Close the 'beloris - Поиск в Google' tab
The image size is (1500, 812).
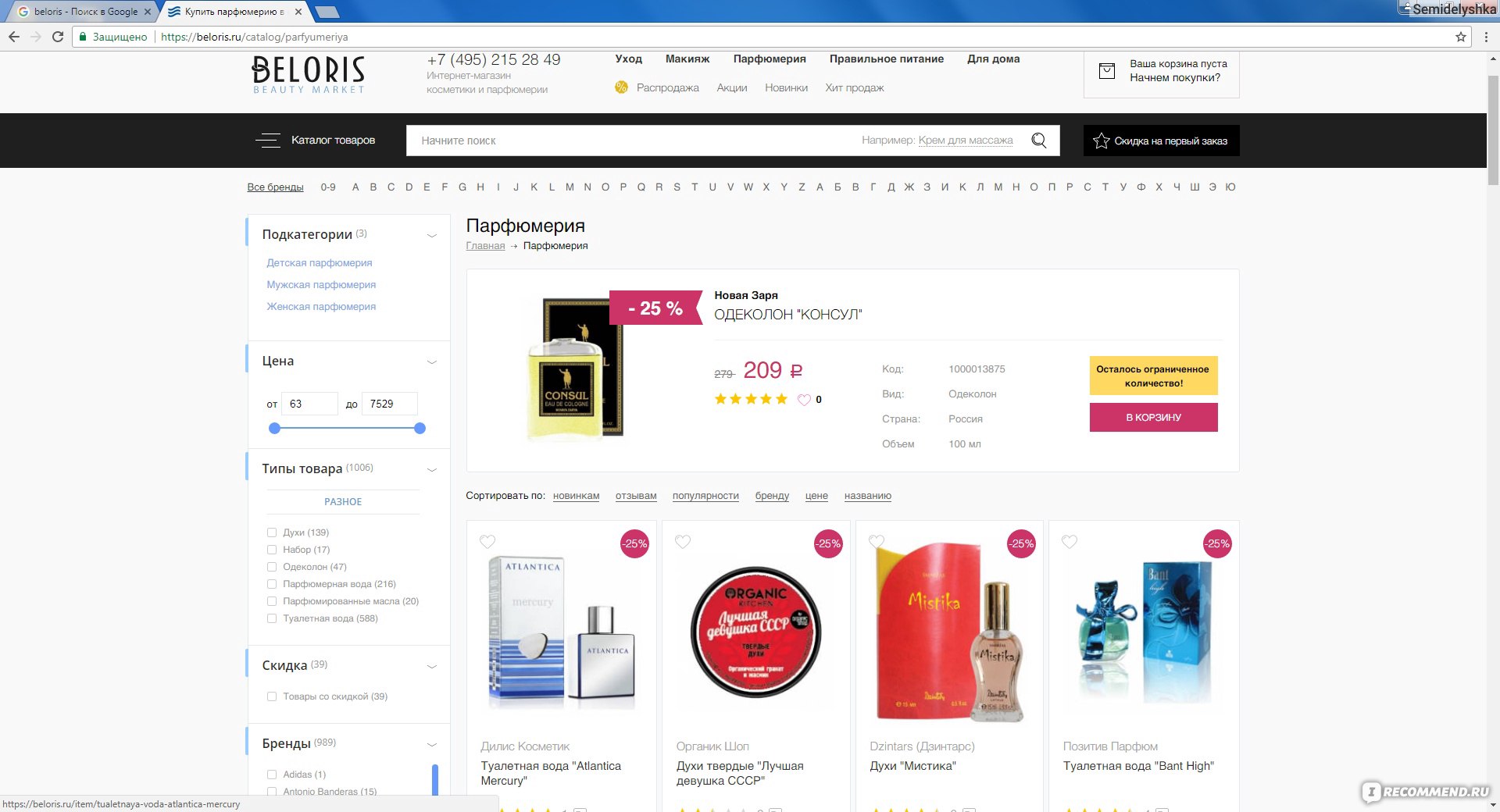147,12
